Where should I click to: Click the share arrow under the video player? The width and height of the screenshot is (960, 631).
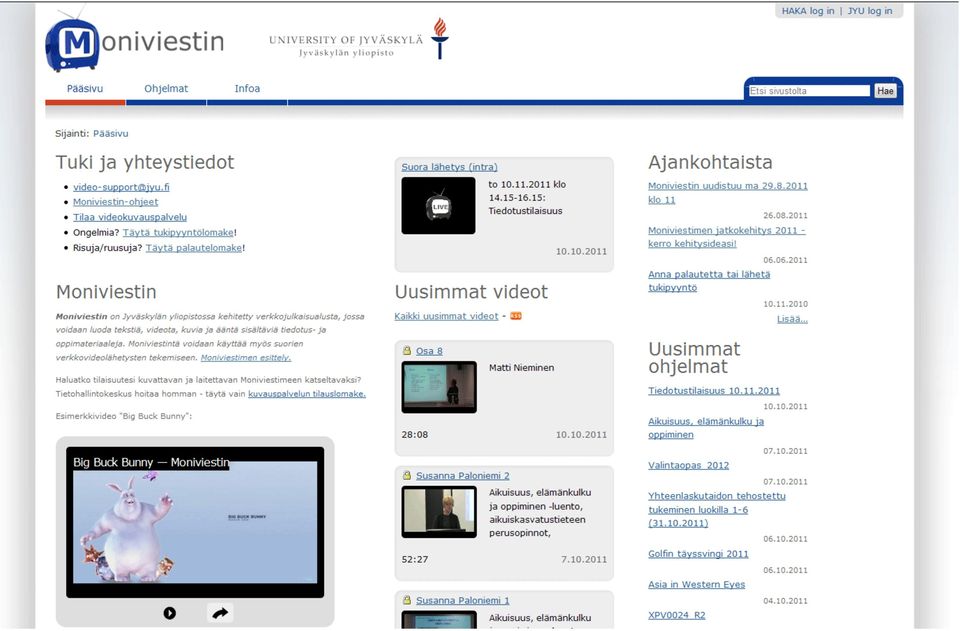pos(220,613)
